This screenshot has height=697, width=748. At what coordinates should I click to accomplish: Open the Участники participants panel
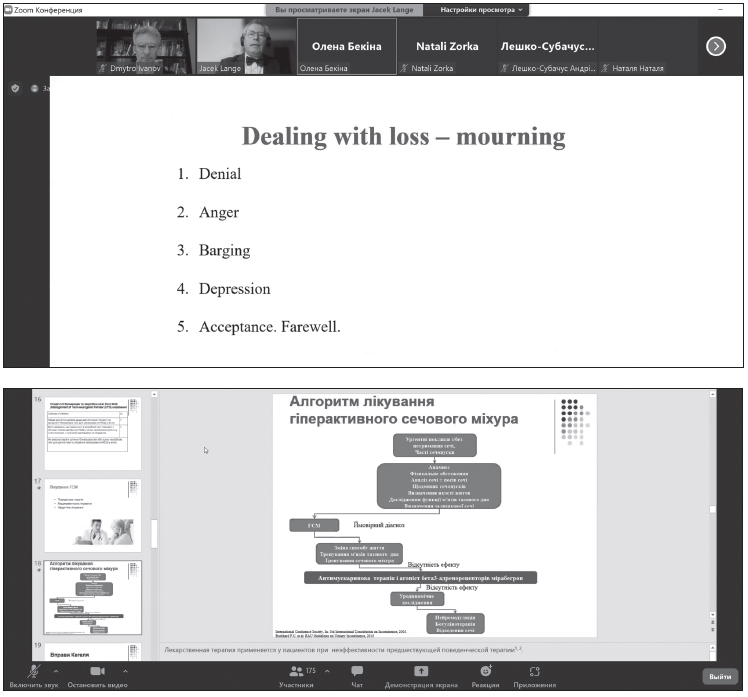pos(295,671)
